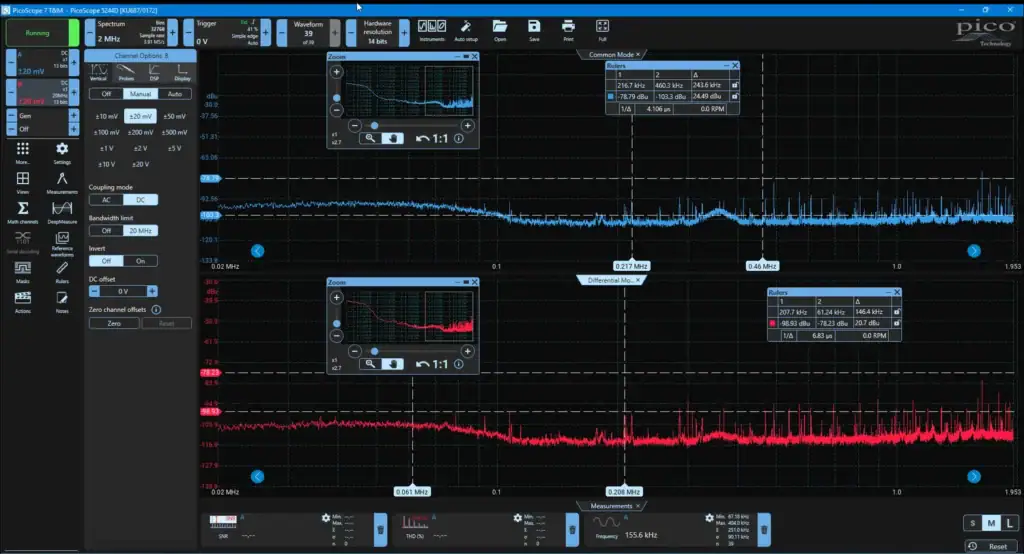This screenshot has width=1024, height=554.
Task: Increase Hardware resolution with plus button
Action: [404, 32]
